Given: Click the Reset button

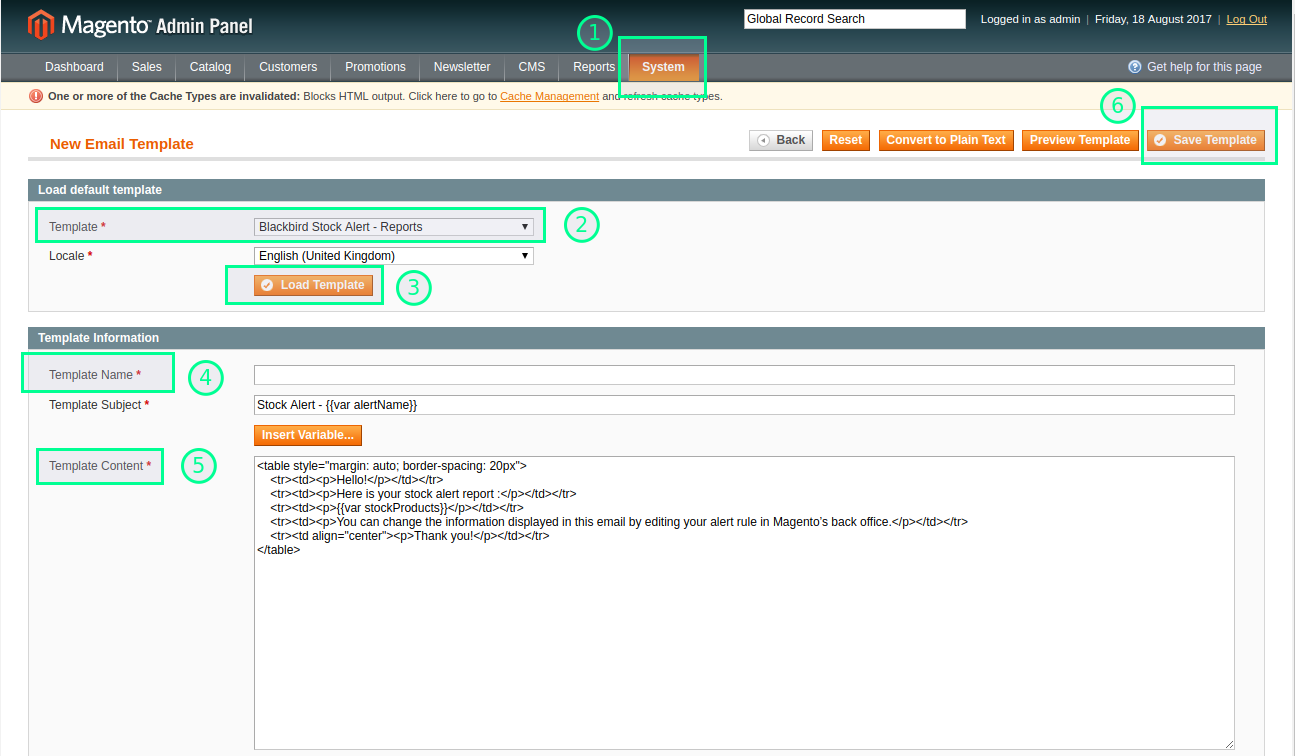Looking at the screenshot, I should click(x=846, y=140).
